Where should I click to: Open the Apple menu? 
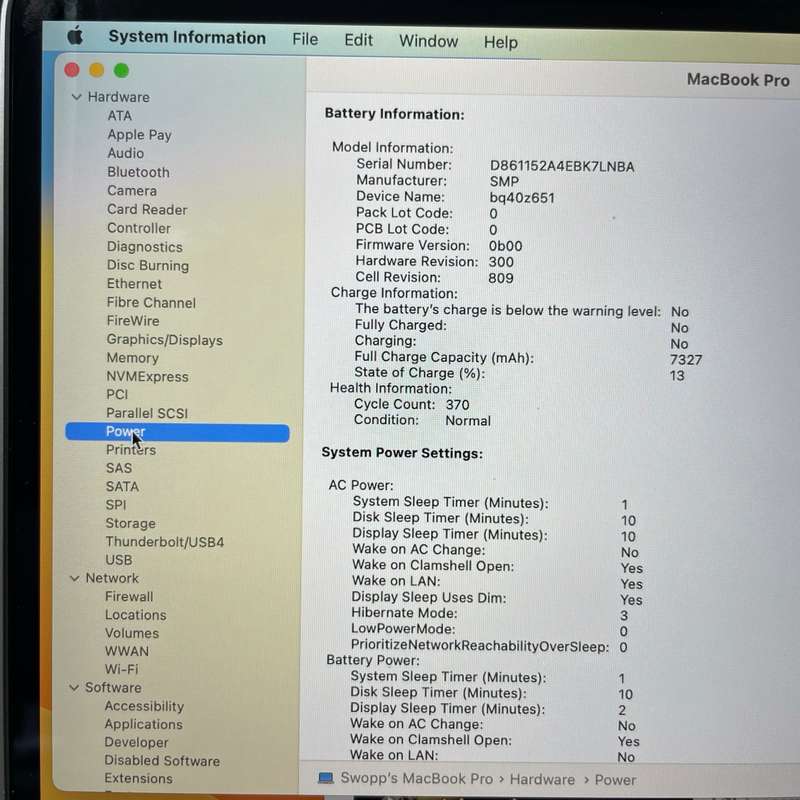click(75, 36)
